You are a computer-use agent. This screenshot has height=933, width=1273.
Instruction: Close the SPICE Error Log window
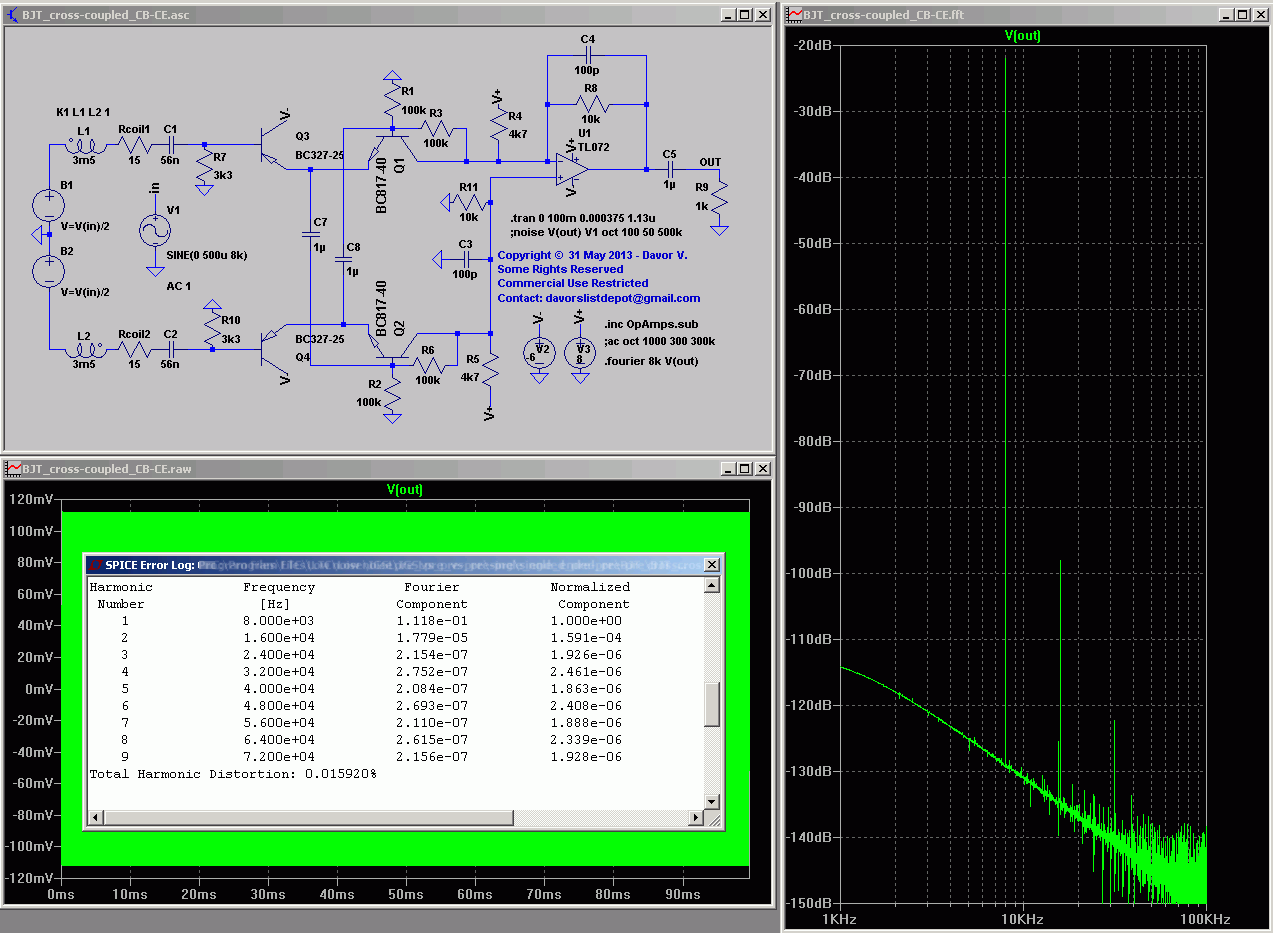[x=712, y=565]
